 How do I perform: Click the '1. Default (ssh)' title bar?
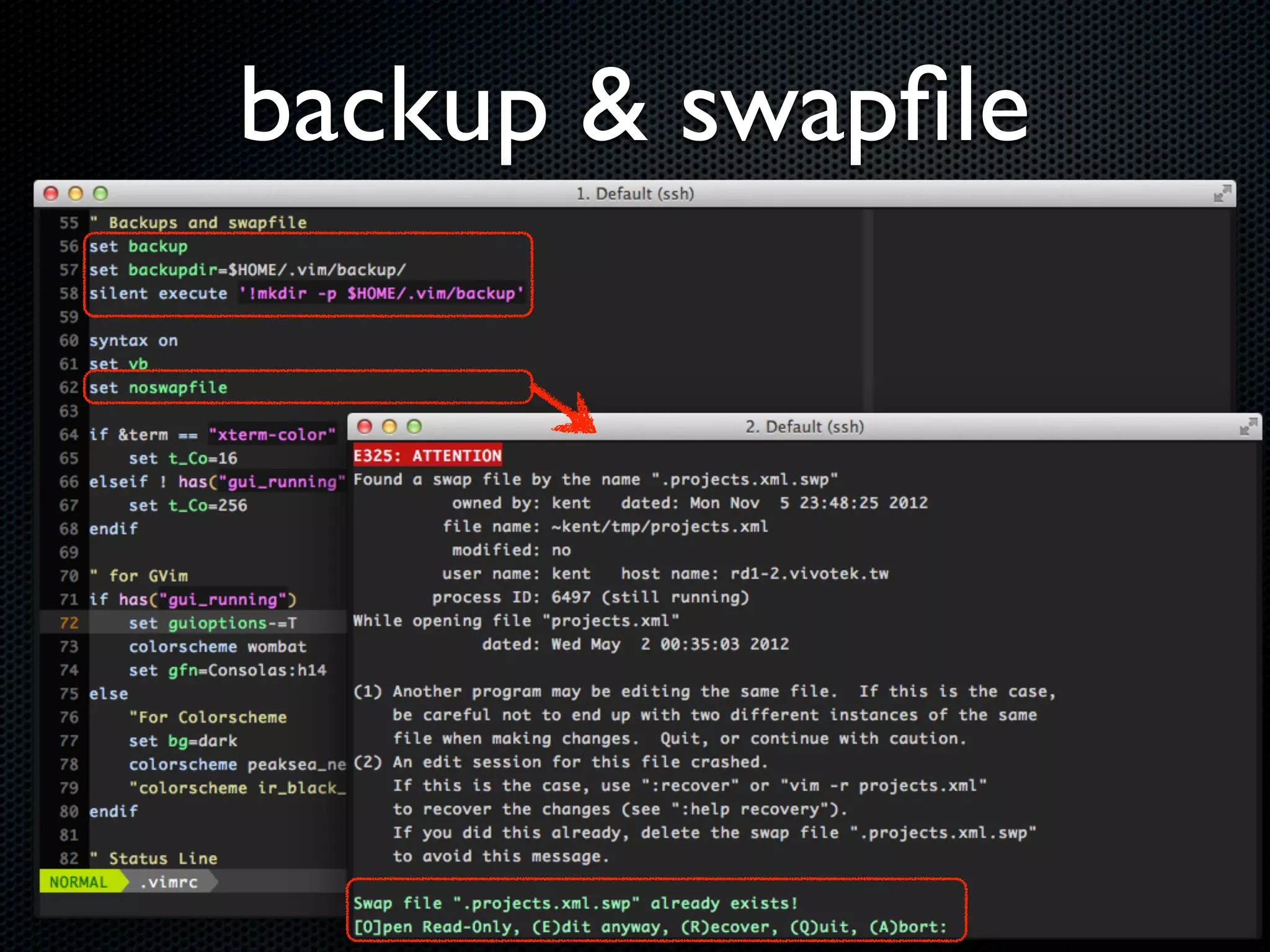point(634,194)
